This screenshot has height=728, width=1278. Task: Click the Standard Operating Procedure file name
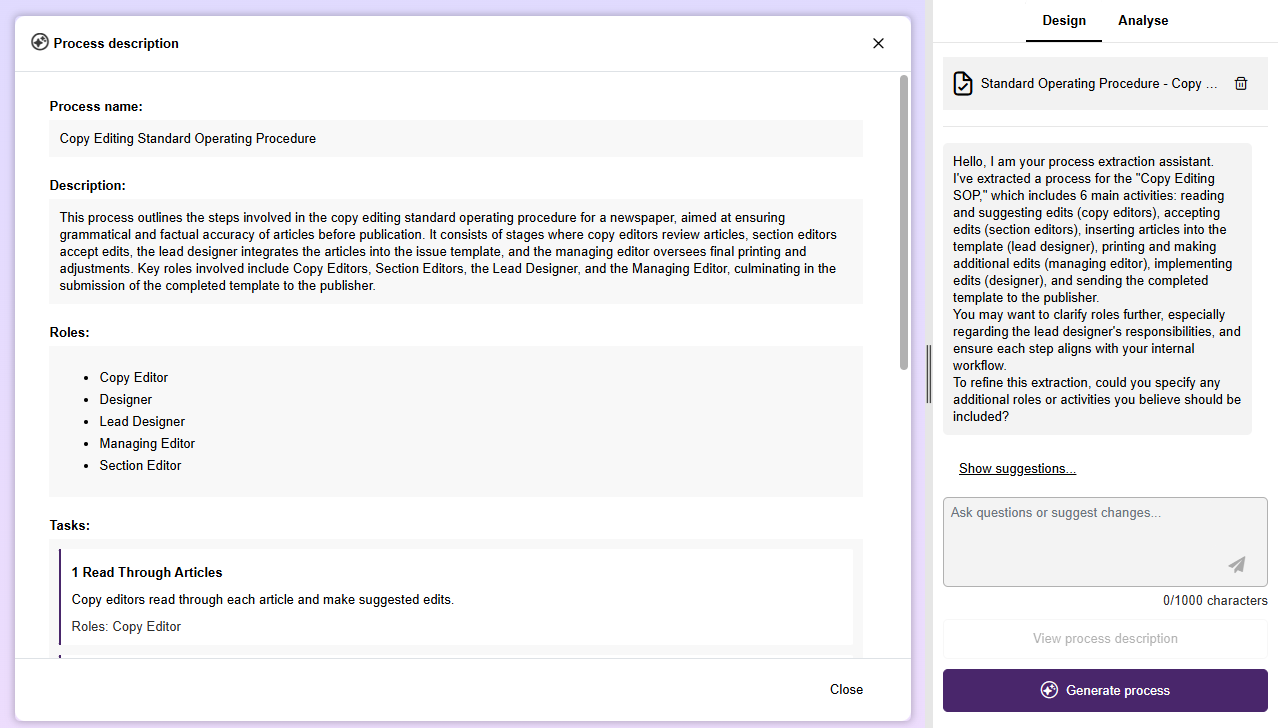click(x=1099, y=84)
